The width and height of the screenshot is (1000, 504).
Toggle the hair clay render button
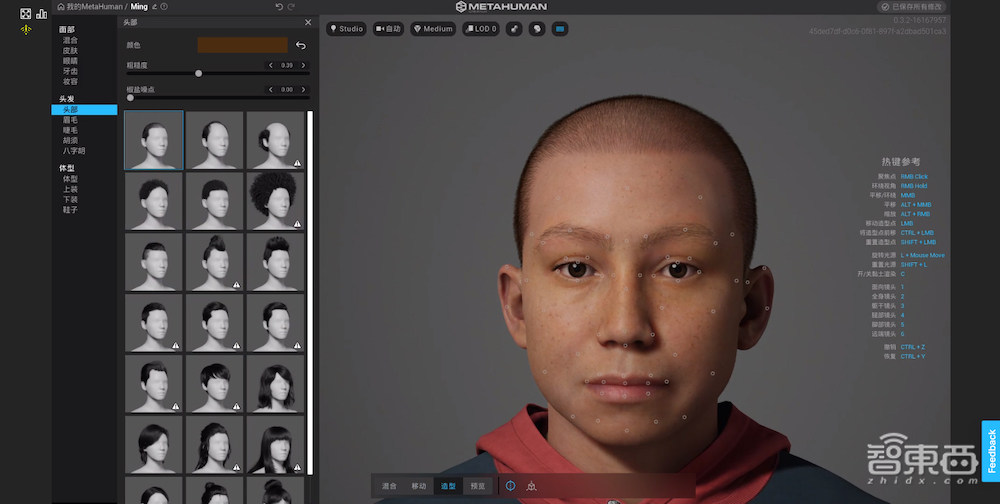point(536,29)
